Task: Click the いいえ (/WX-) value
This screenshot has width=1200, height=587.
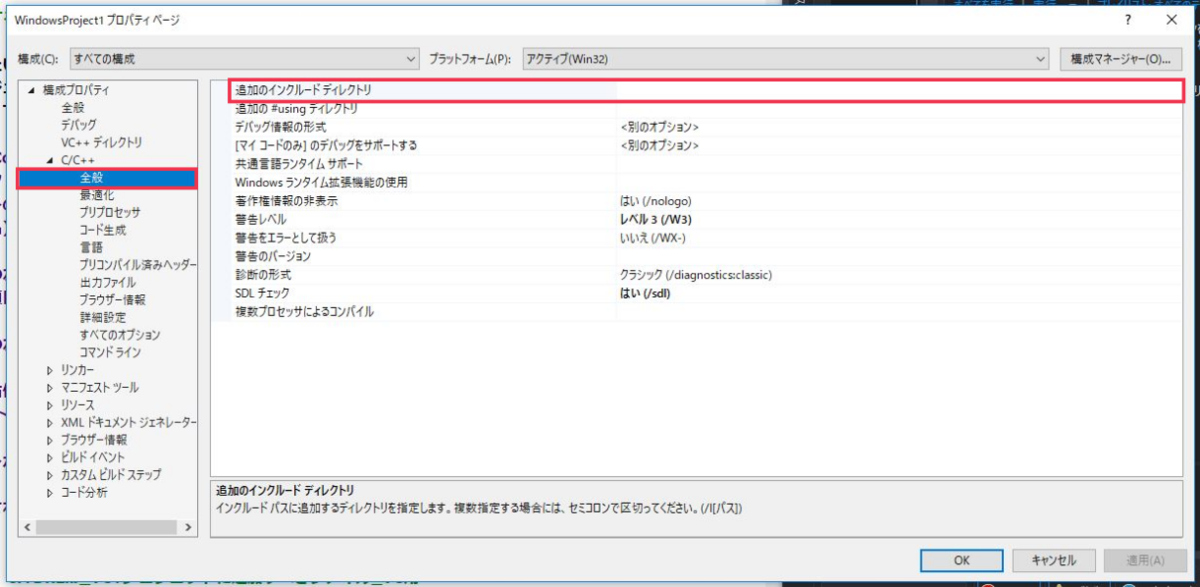Action: [x=653, y=238]
